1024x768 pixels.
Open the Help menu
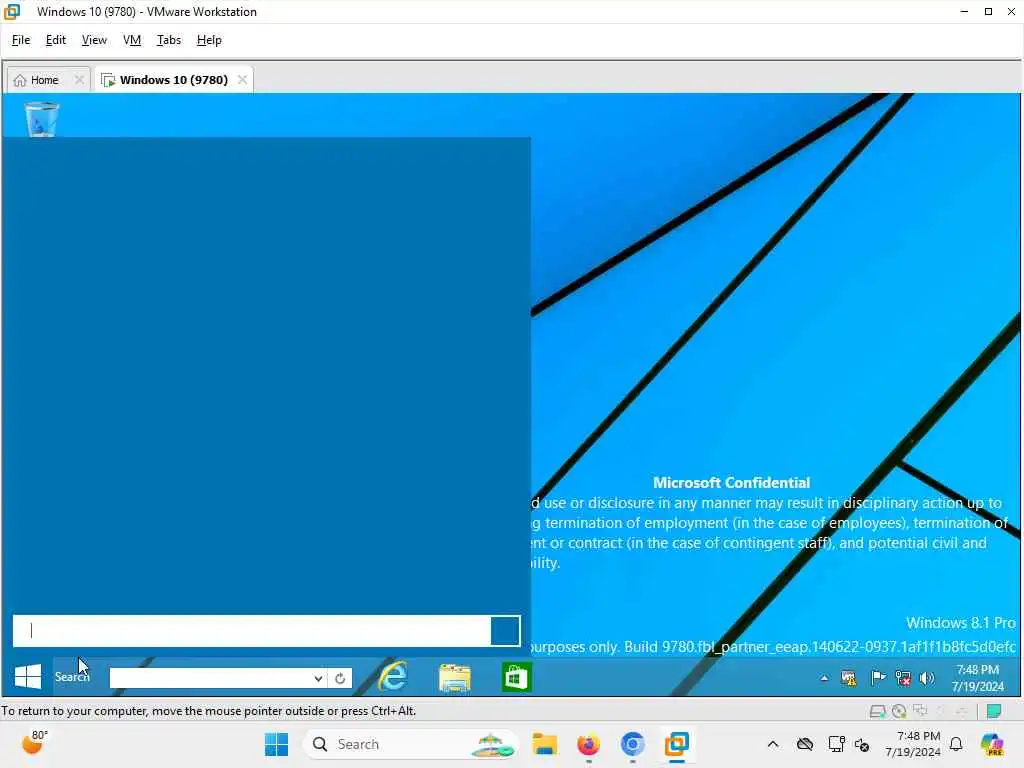pyautogui.click(x=209, y=40)
